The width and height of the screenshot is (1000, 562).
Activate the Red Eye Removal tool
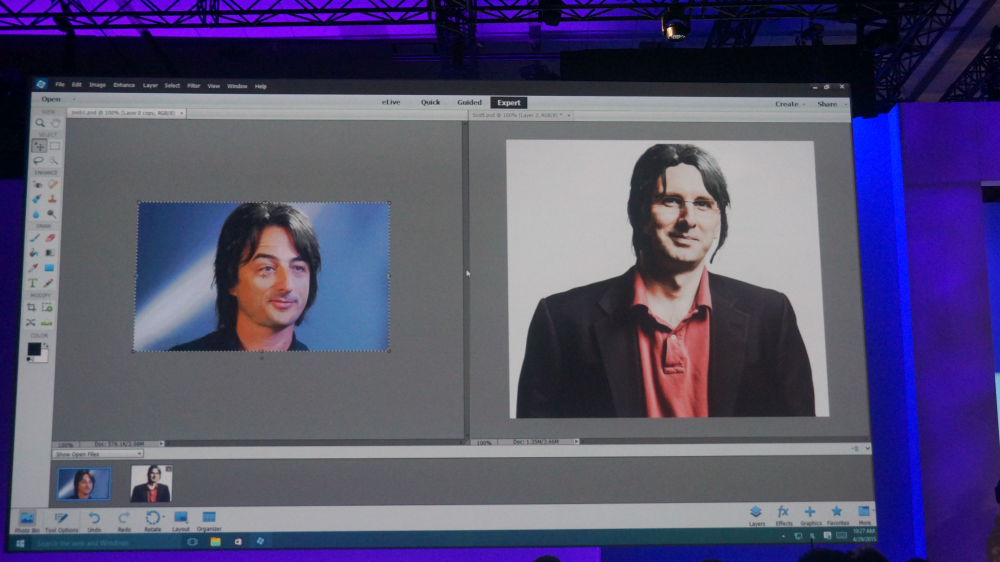click(x=38, y=184)
